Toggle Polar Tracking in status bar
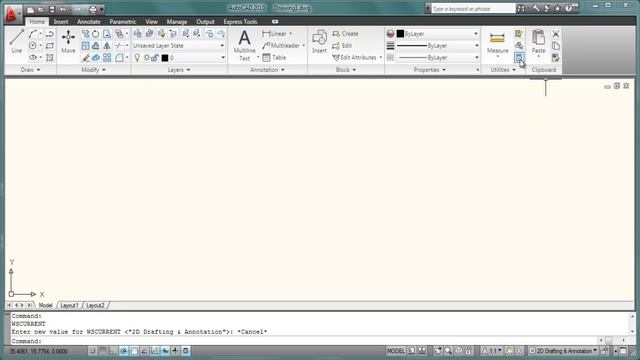The width and height of the screenshot is (640, 360). tap(124, 351)
